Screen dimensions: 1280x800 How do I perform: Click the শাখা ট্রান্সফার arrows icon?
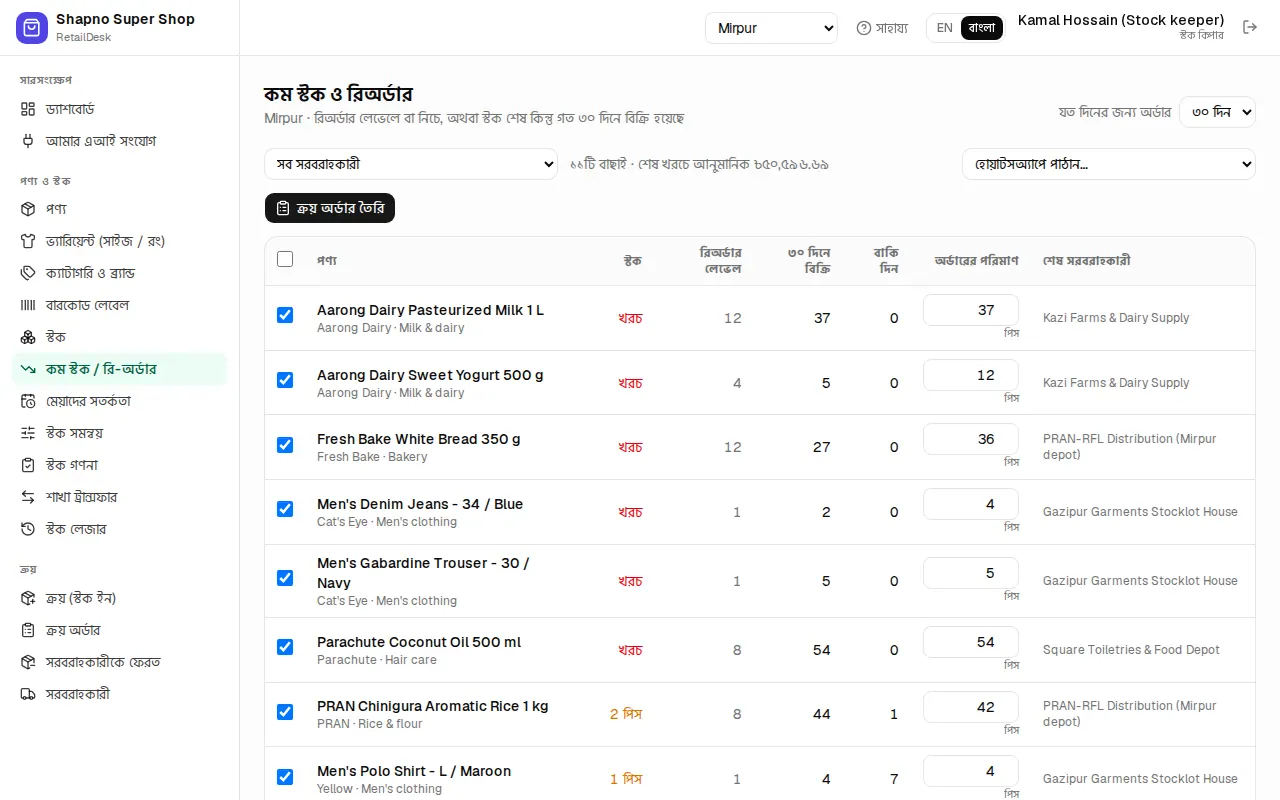tap(28, 497)
